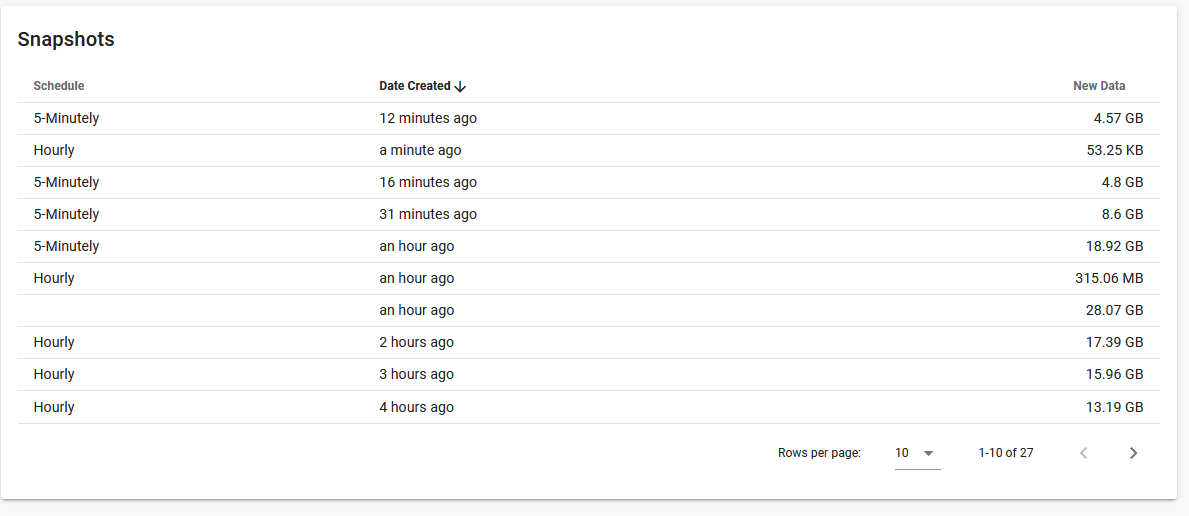
Task: Sort by the New Data column header
Action: (1099, 86)
